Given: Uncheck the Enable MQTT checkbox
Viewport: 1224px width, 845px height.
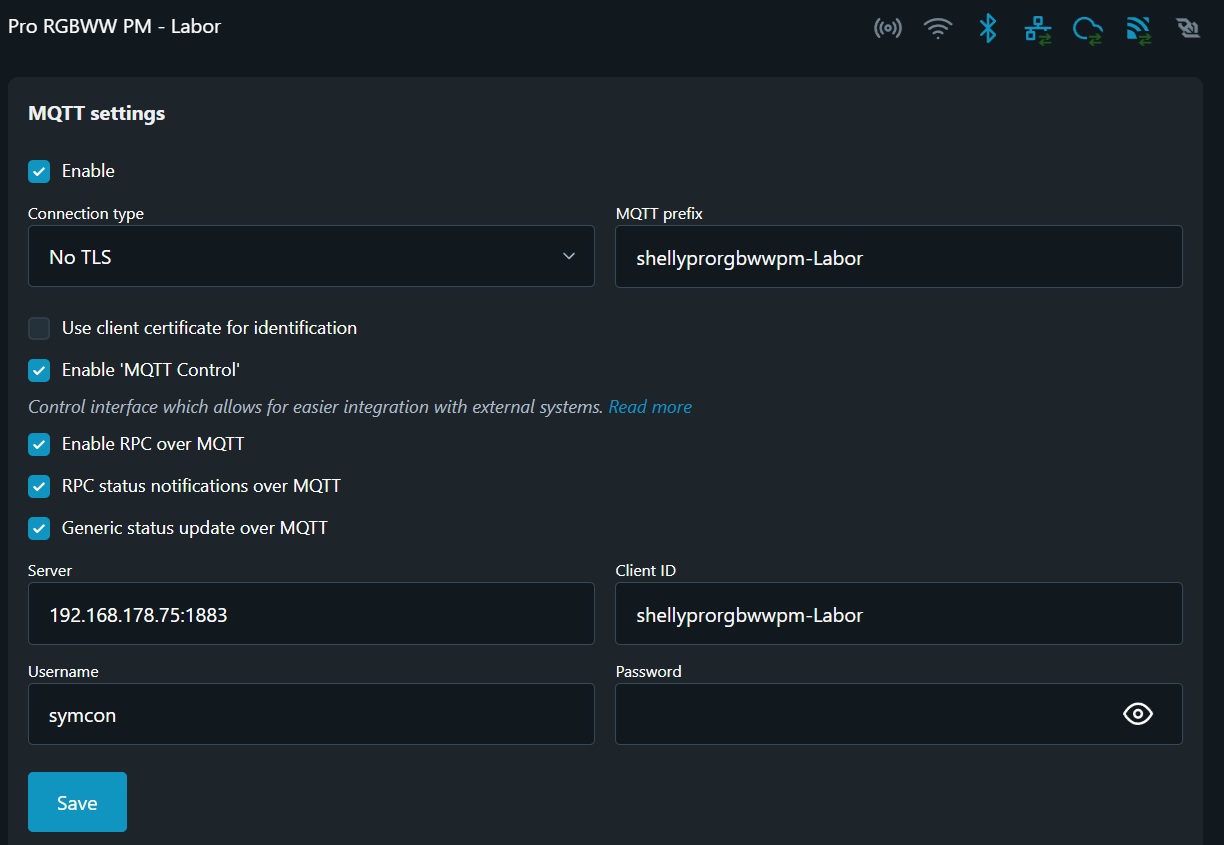Looking at the screenshot, I should pos(39,171).
